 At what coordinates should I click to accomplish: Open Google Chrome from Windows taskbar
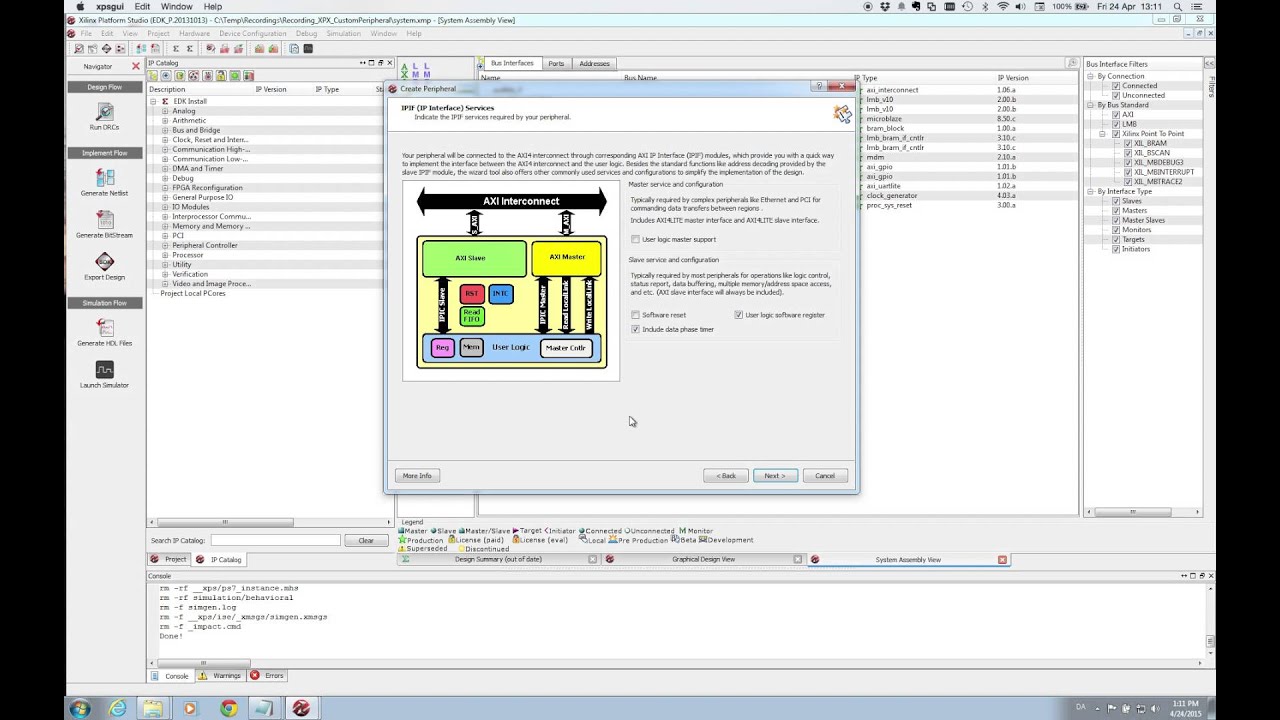228,708
